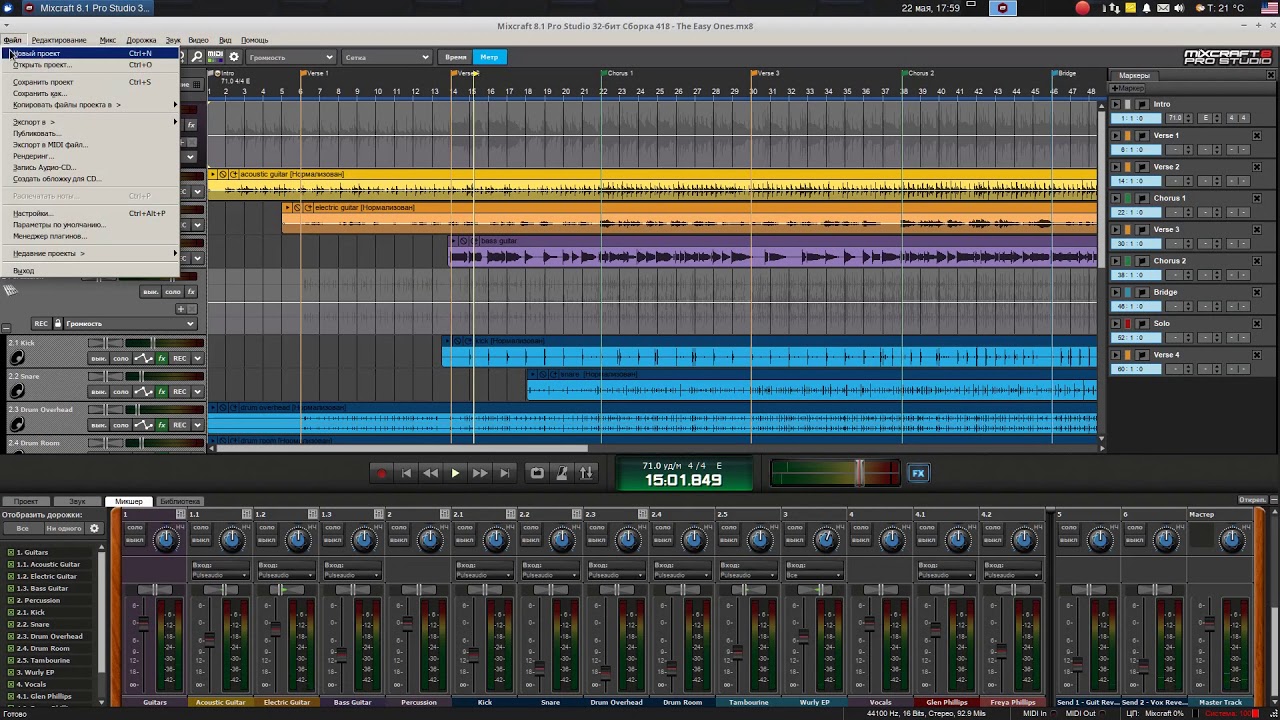The width and height of the screenshot is (1280, 720).
Task: Jump to Intro marker play icon
Action: pyautogui.click(x=1116, y=104)
